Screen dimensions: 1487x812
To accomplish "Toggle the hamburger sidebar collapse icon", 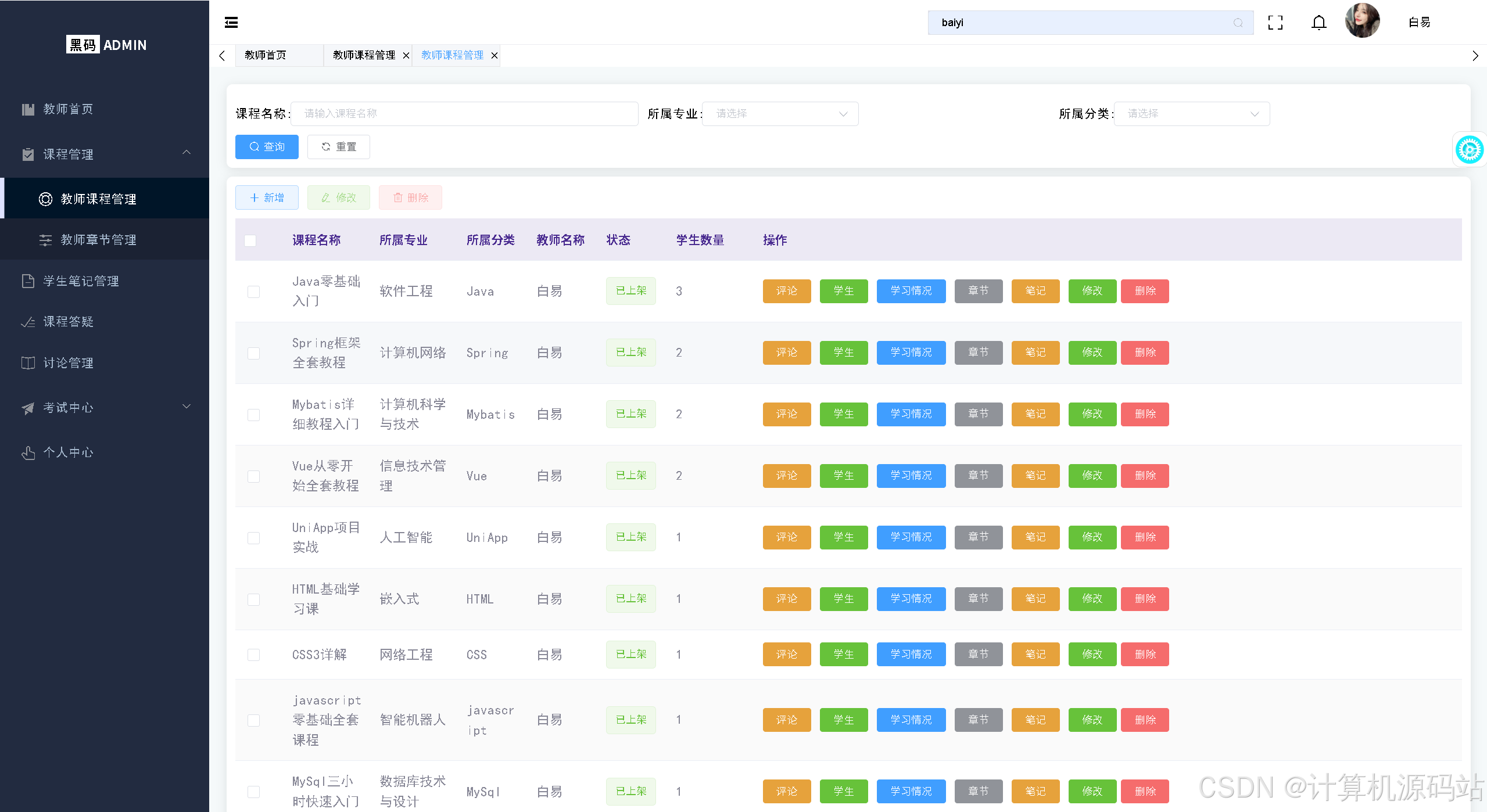I will pos(231,23).
